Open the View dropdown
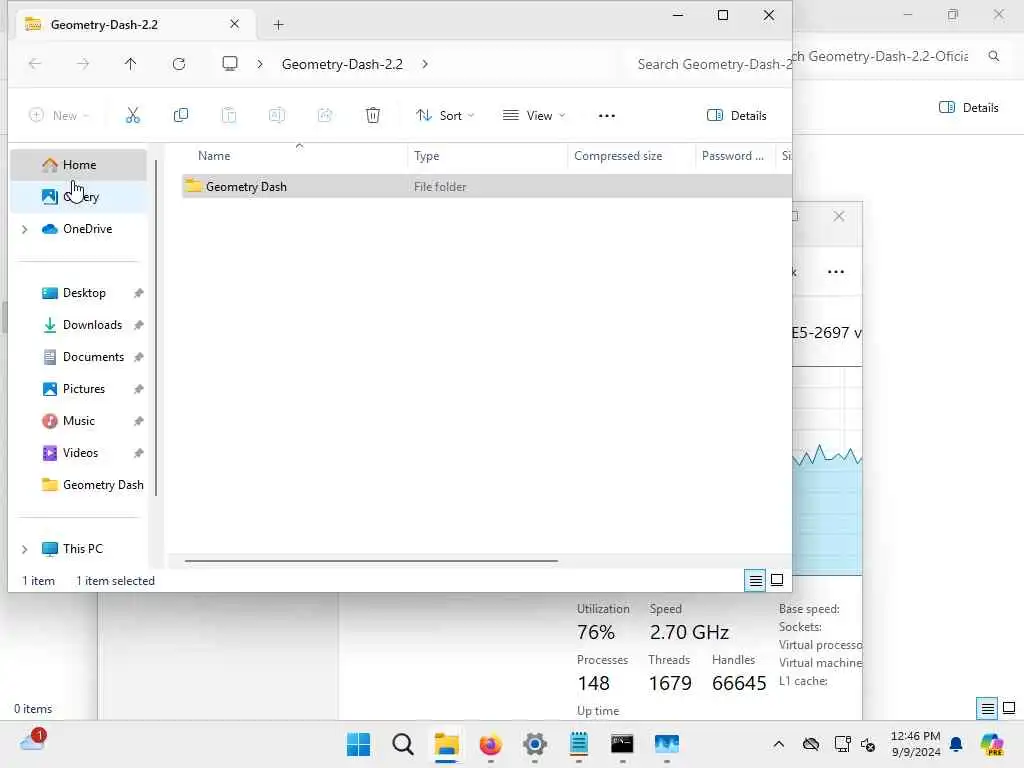The height and width of the screenshot is (768, 1024). [x=534, y=116]
